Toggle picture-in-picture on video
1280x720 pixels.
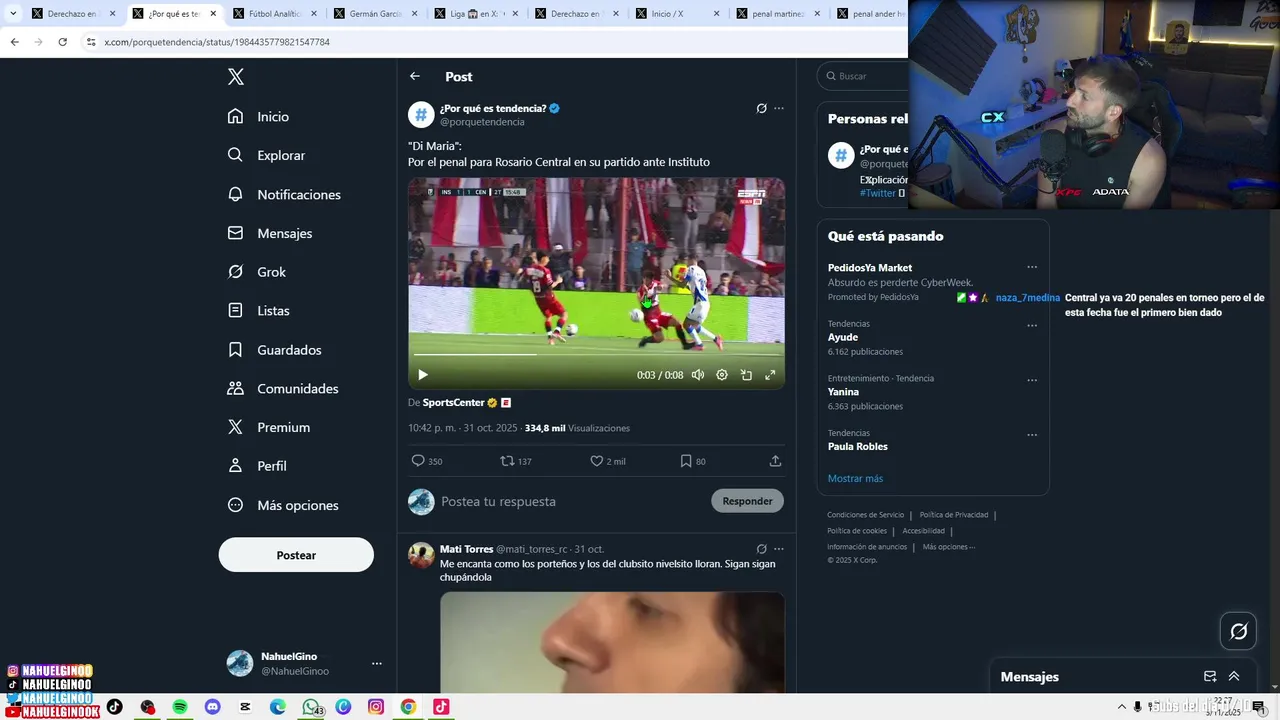coord(746,375)
